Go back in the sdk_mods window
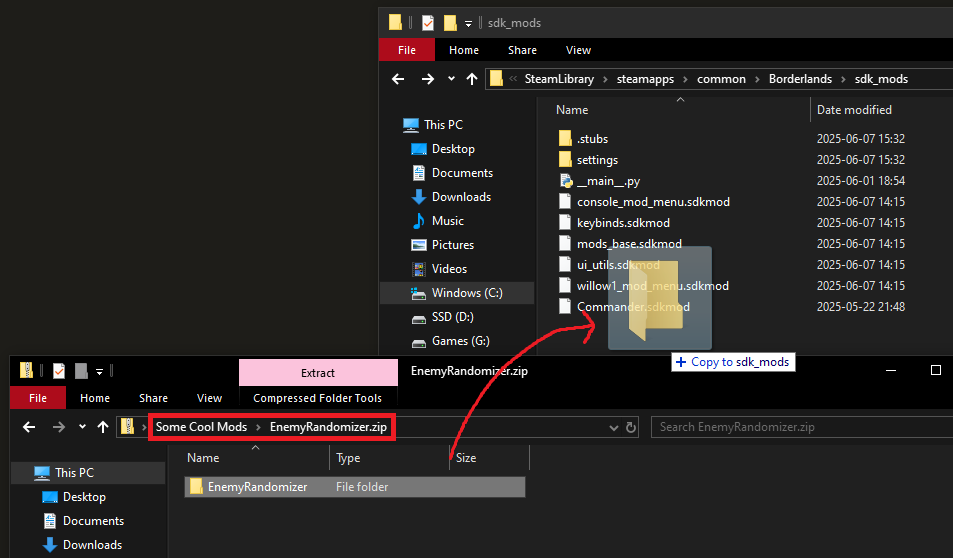Image resolution: width=953 pixels, height=558 pixels. click(x=398, y=79)
